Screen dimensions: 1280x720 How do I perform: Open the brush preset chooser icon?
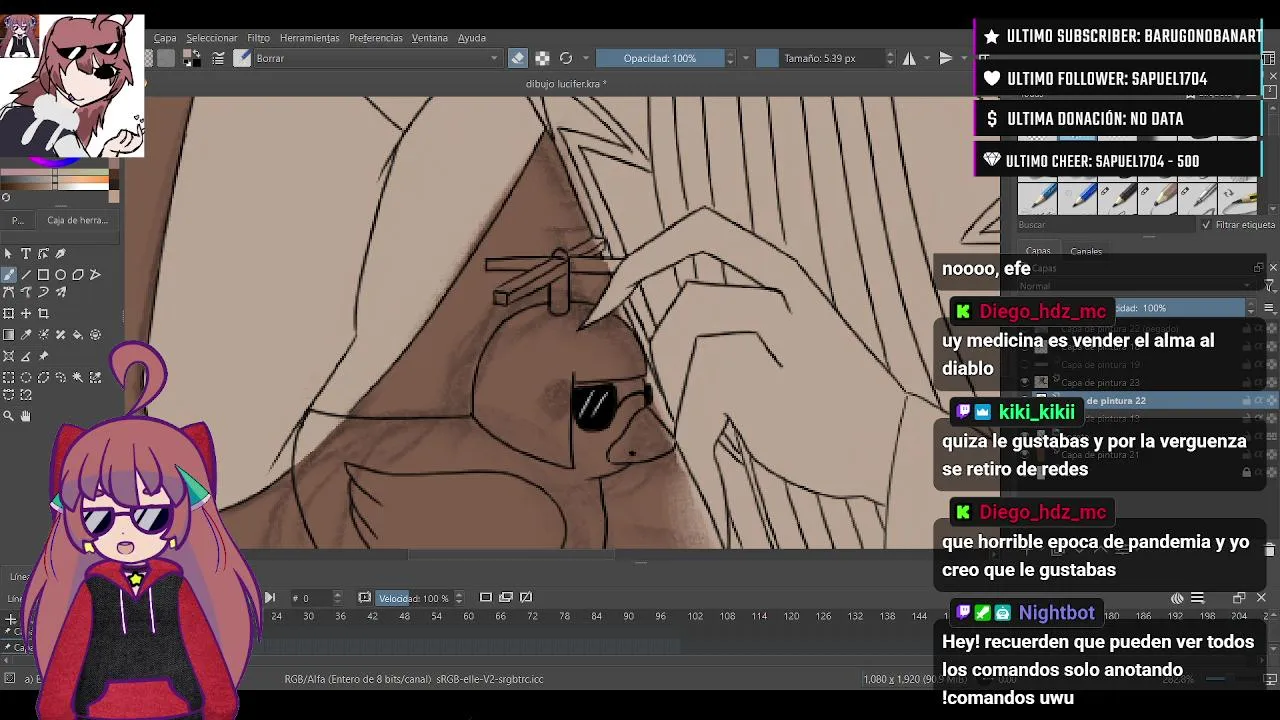coord(242,58)
